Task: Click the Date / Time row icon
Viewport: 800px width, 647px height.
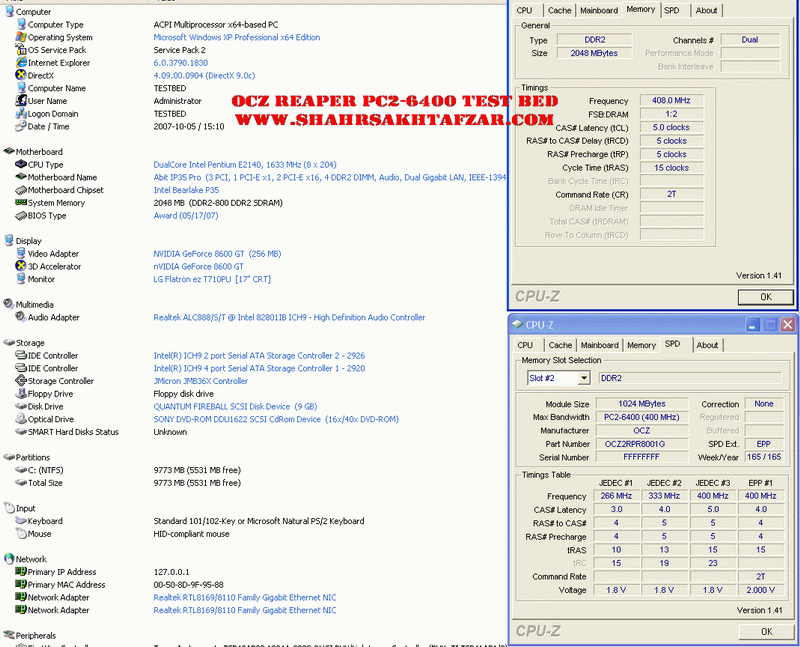Action: coord(21,126)
